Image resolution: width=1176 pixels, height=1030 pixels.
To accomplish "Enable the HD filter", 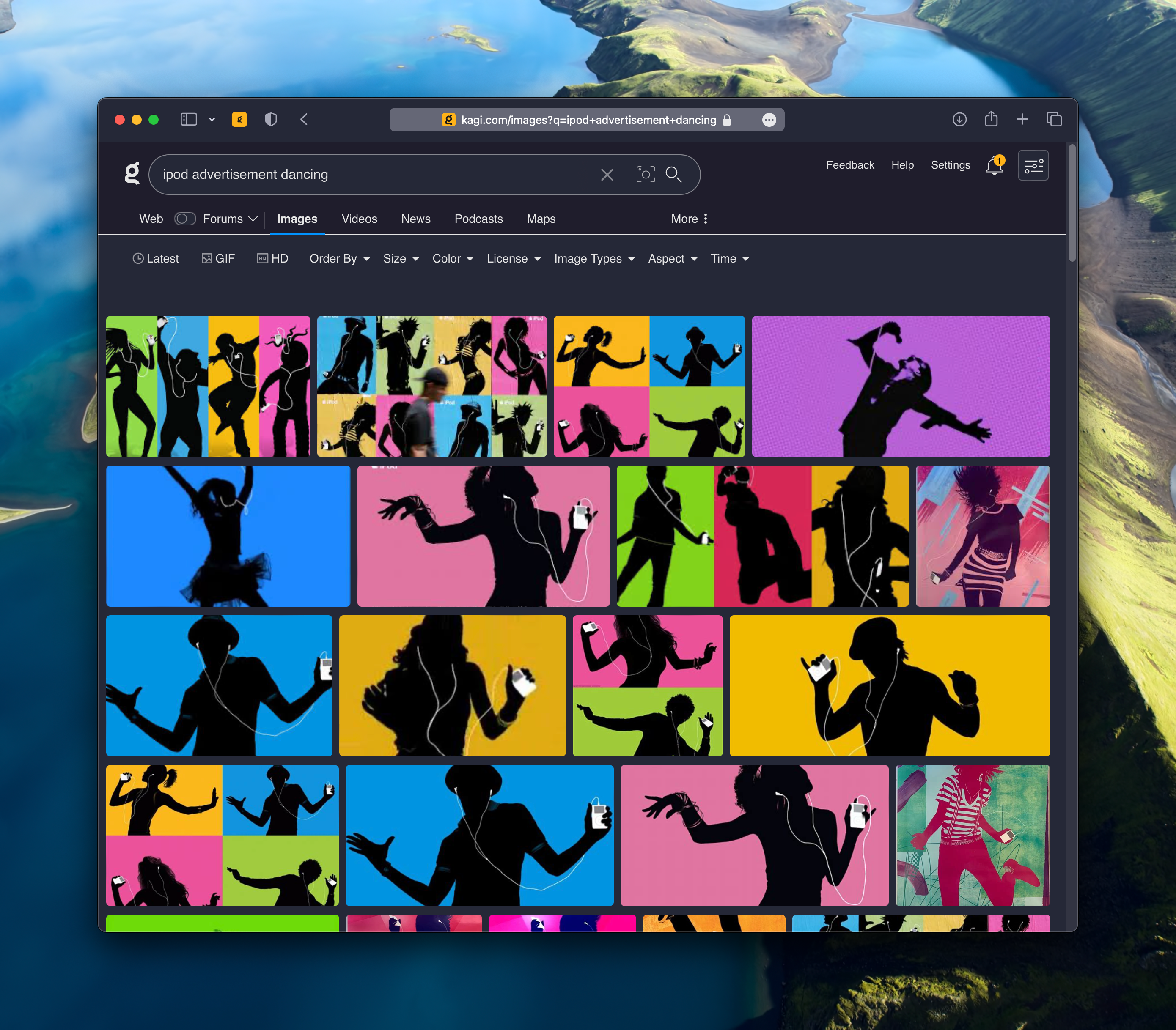I will (272, 259).
